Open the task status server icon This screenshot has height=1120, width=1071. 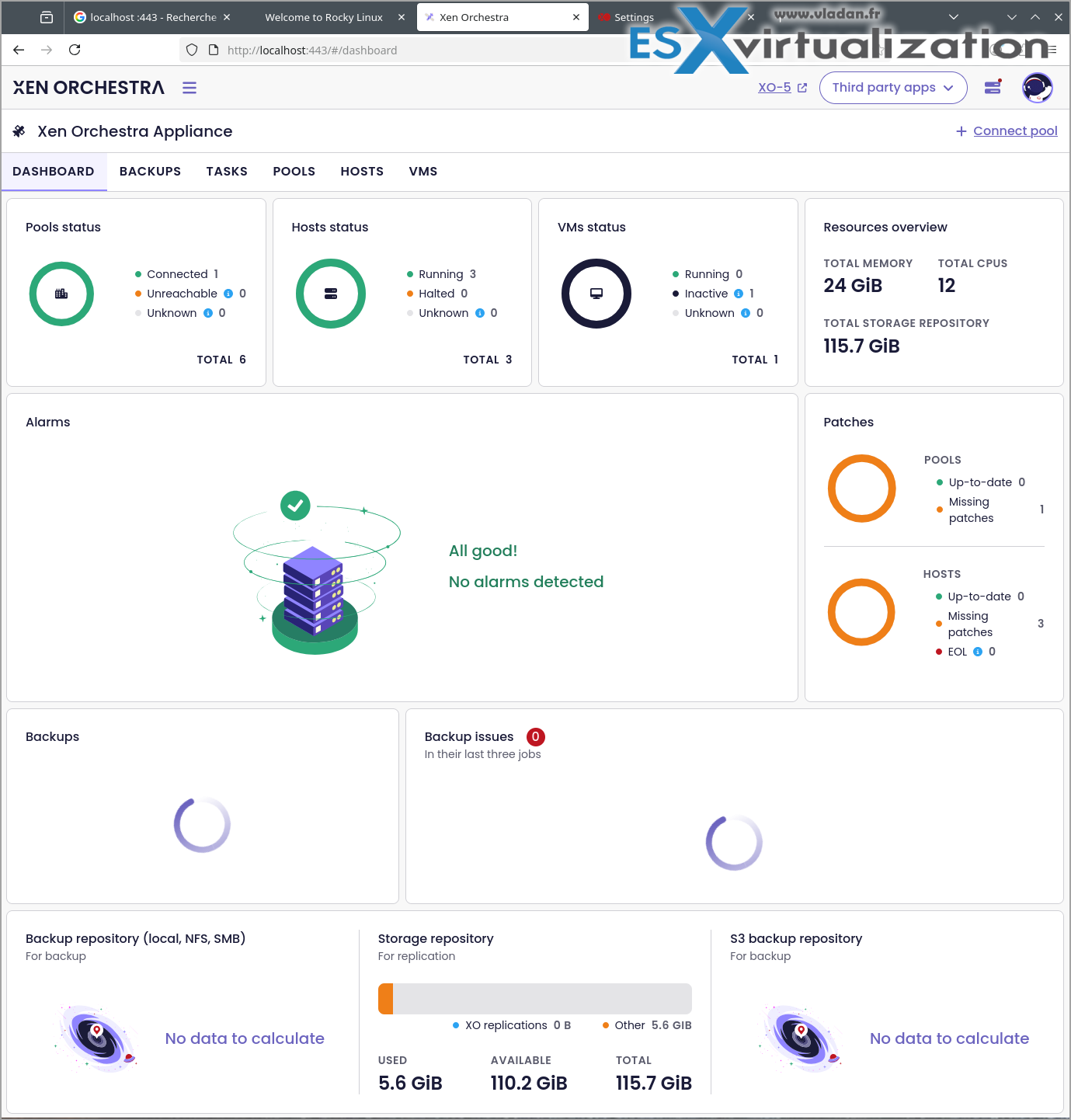pos(993,87)
